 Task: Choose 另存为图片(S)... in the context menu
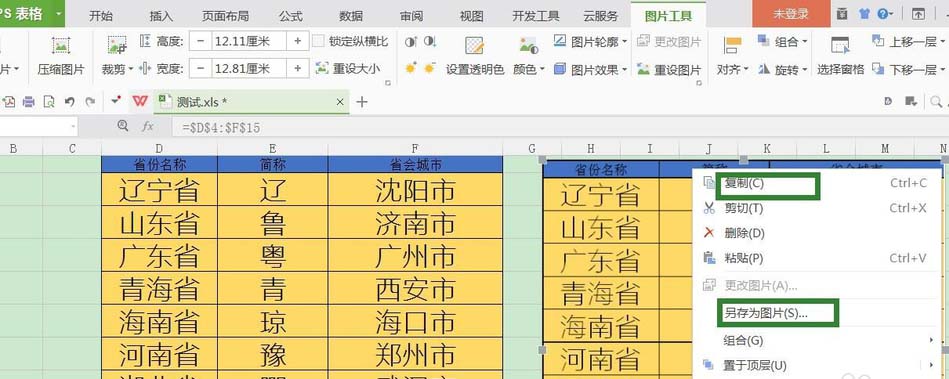[x=817, y=313]
